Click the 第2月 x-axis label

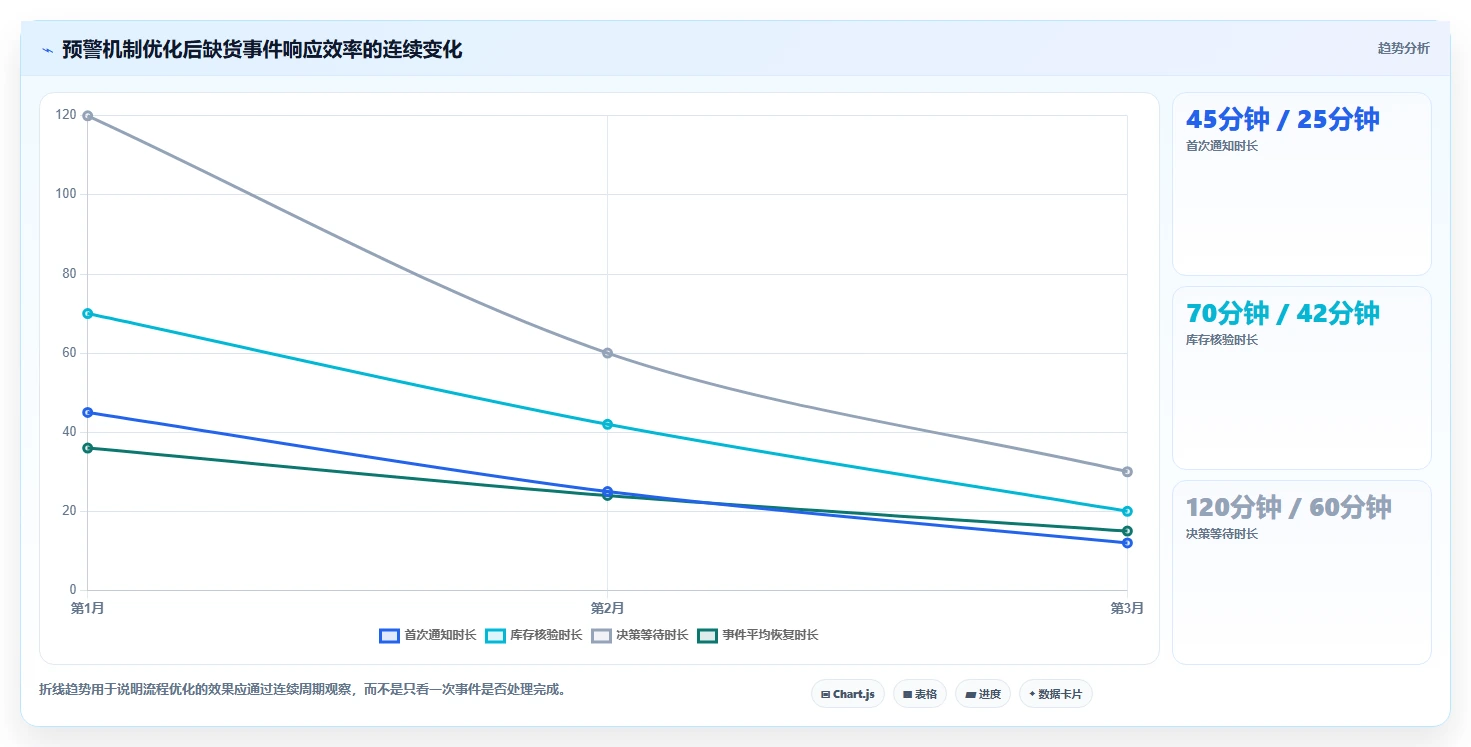[x=608, y=608]
